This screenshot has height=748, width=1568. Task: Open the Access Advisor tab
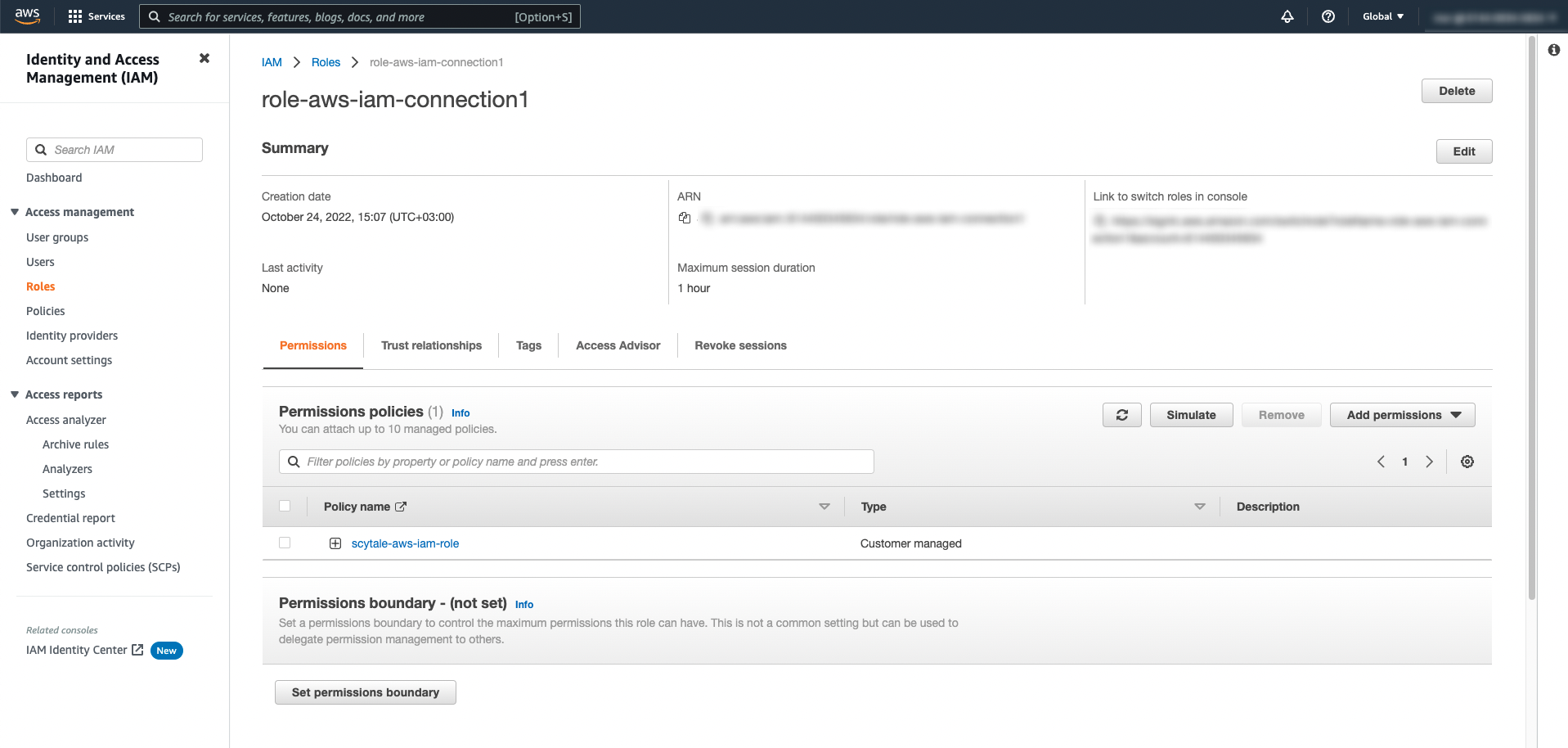(618, 345)
